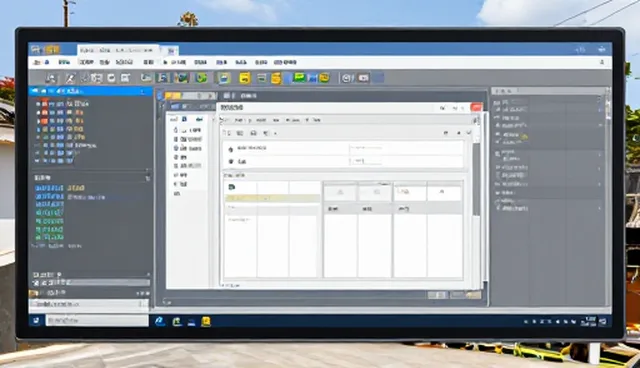
Task: Click the camera-shaped toolbar icon
Action: tap(363, 78)
